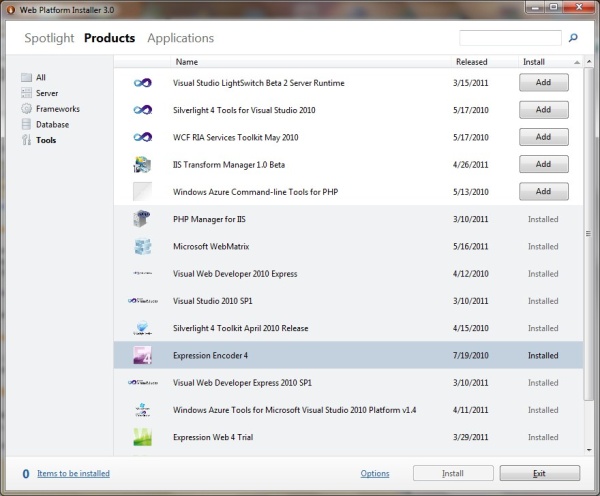The width and height of the screenshot is (600, 496).
Task: Click the 7/19/2010 release date cell
Action: [471, 356]
